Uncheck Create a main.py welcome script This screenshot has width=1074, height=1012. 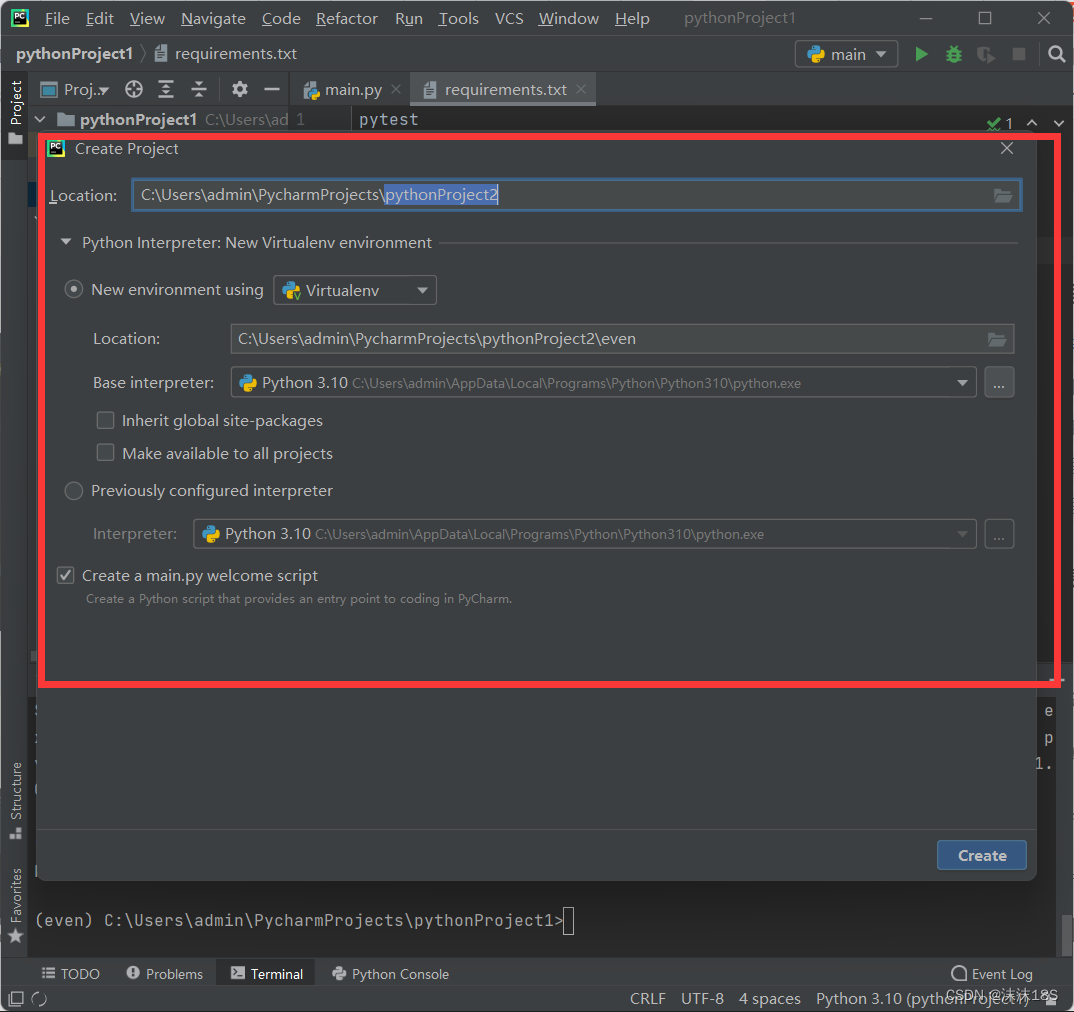tap(66, 576)
